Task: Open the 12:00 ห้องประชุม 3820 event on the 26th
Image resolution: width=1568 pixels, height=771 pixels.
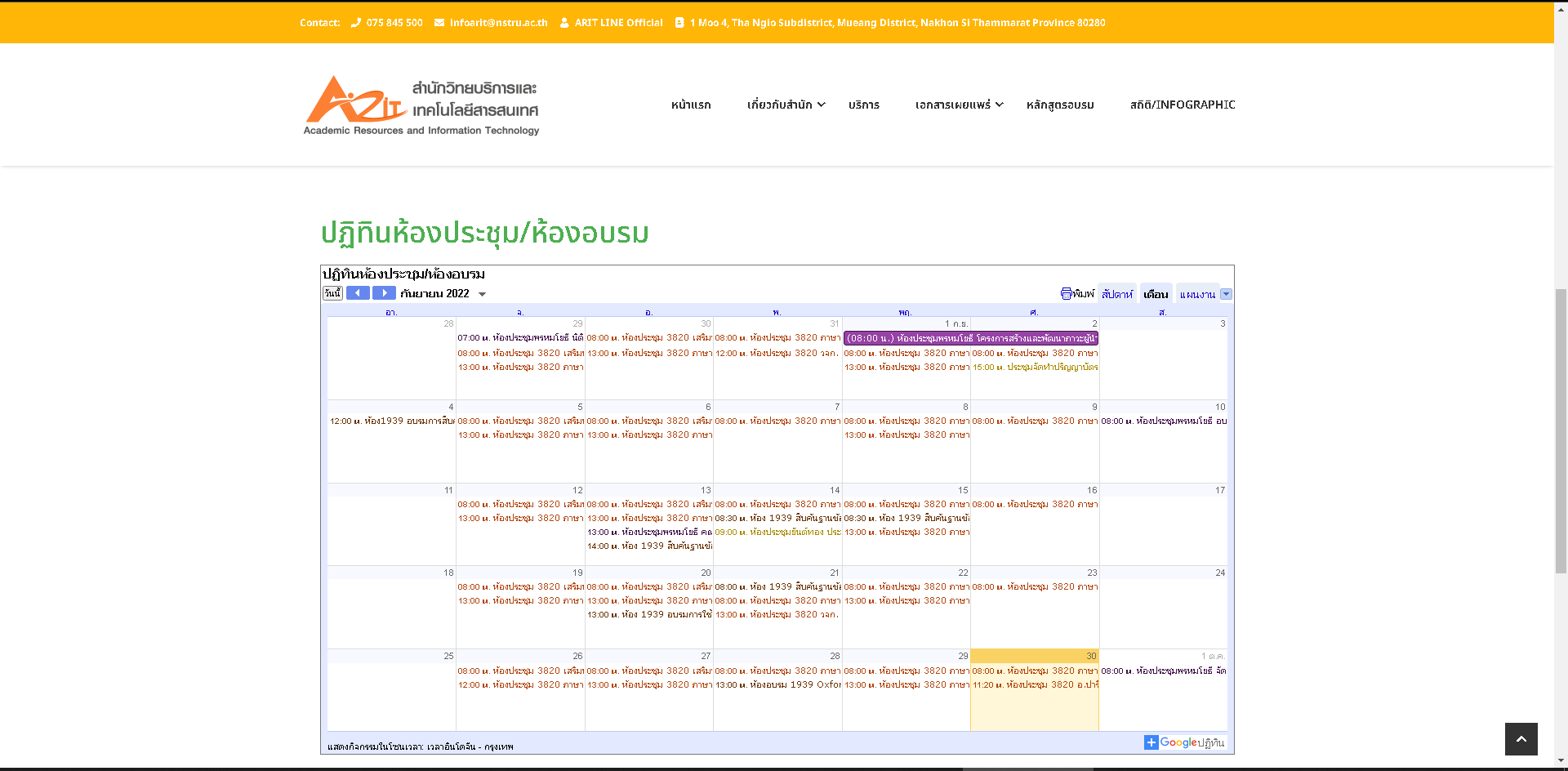Action: click(520, 685)
